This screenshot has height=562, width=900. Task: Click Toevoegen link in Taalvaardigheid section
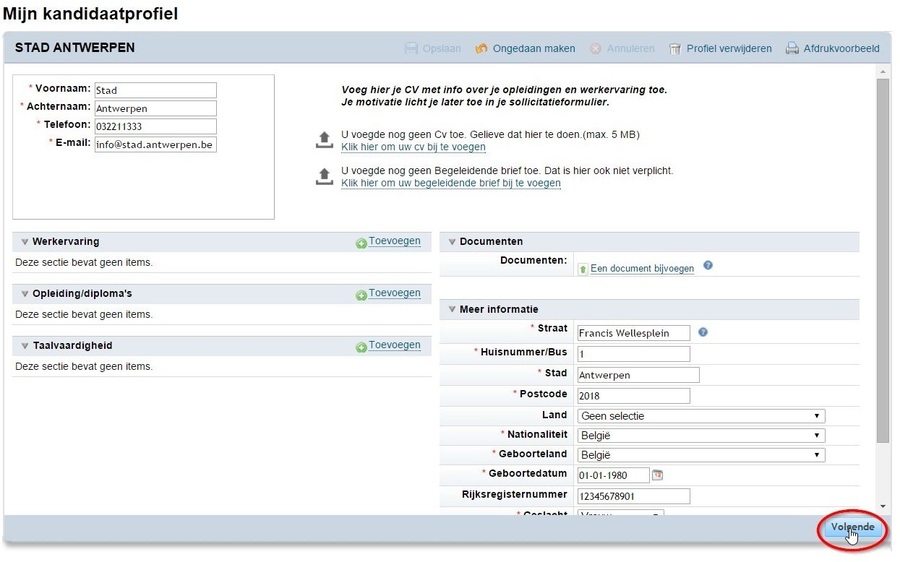(x=394, y=345)
